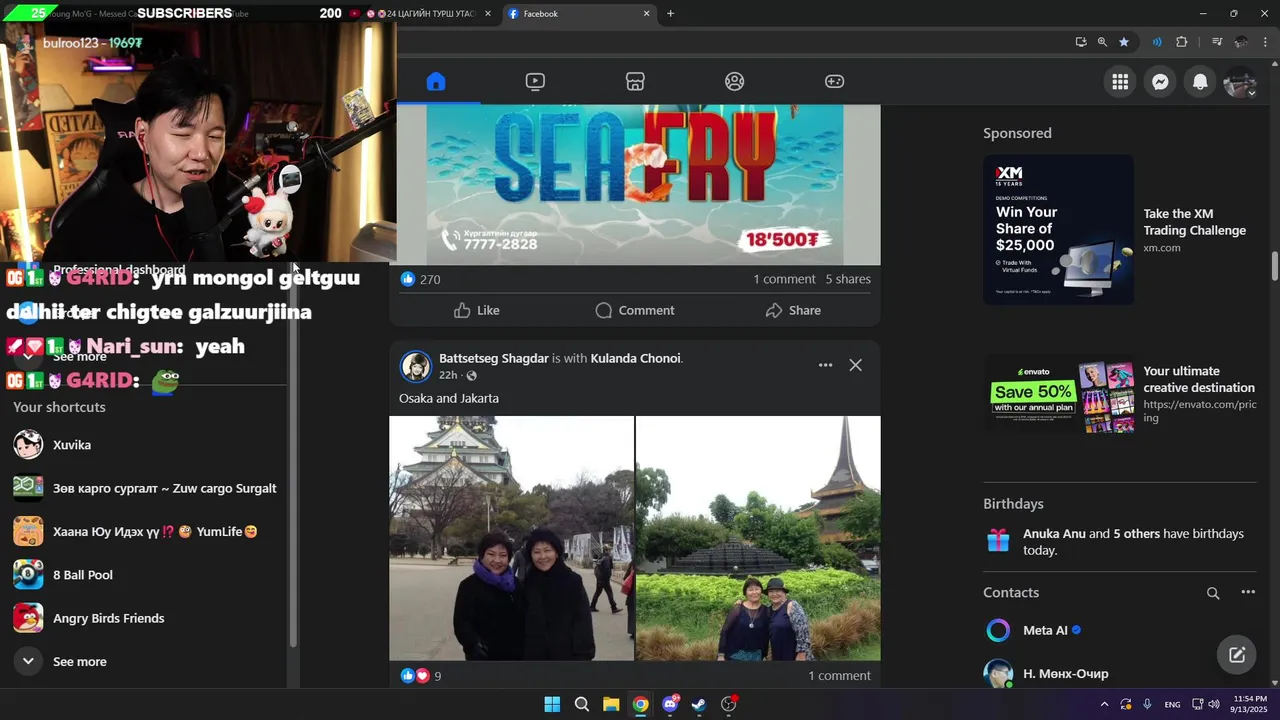Open Messenger chats

(1160, 82)
